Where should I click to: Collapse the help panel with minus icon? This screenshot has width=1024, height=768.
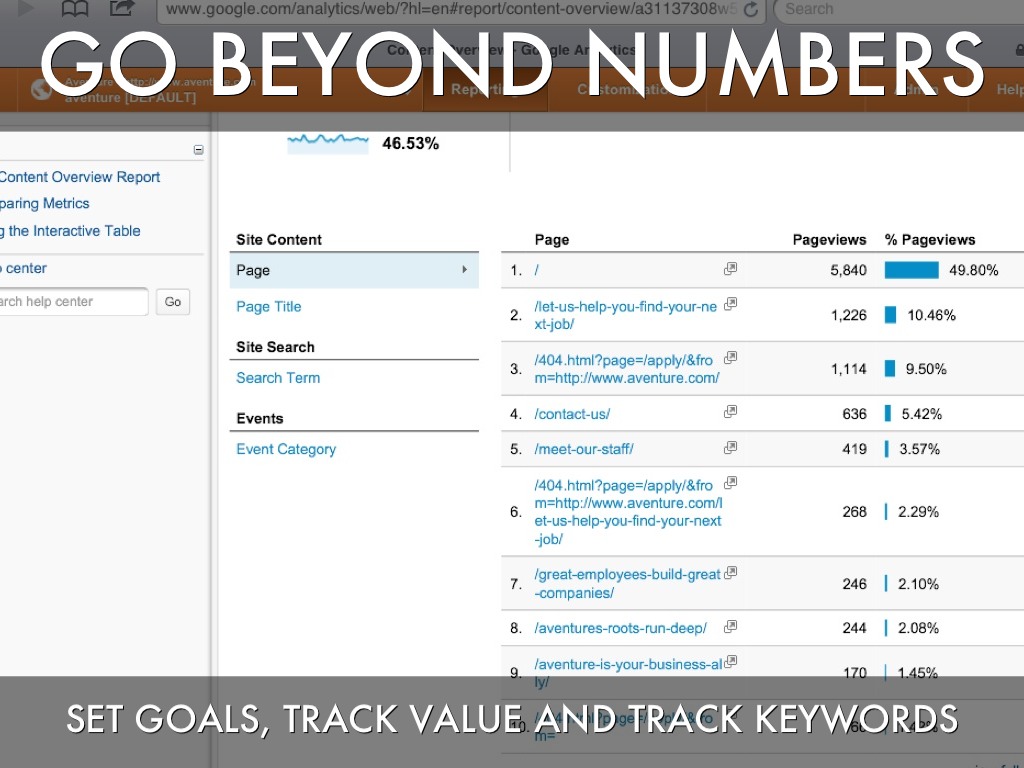tap(198, 150)
